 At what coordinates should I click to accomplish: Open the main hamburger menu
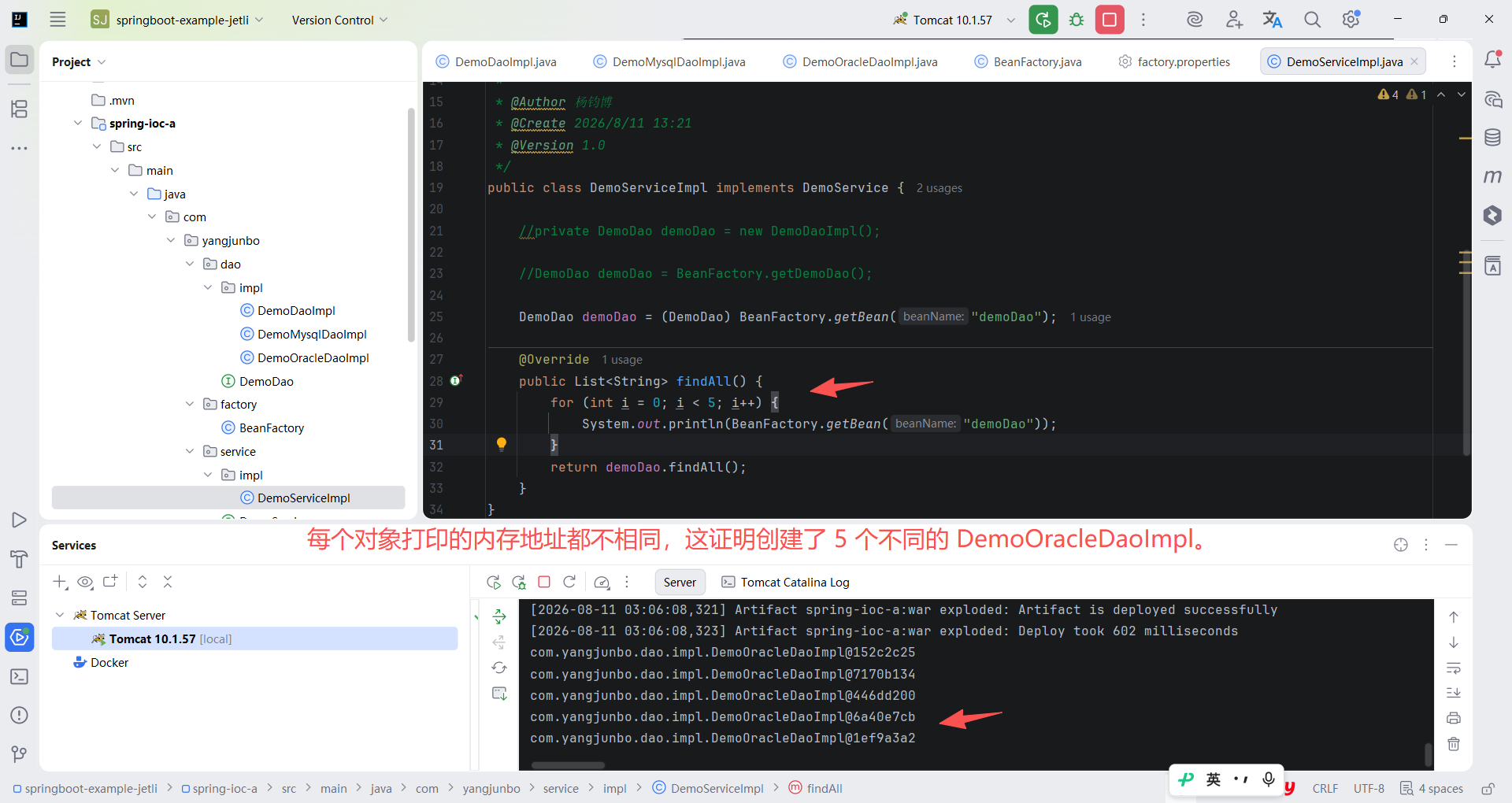pyautogui.click(x=57, y=20)
